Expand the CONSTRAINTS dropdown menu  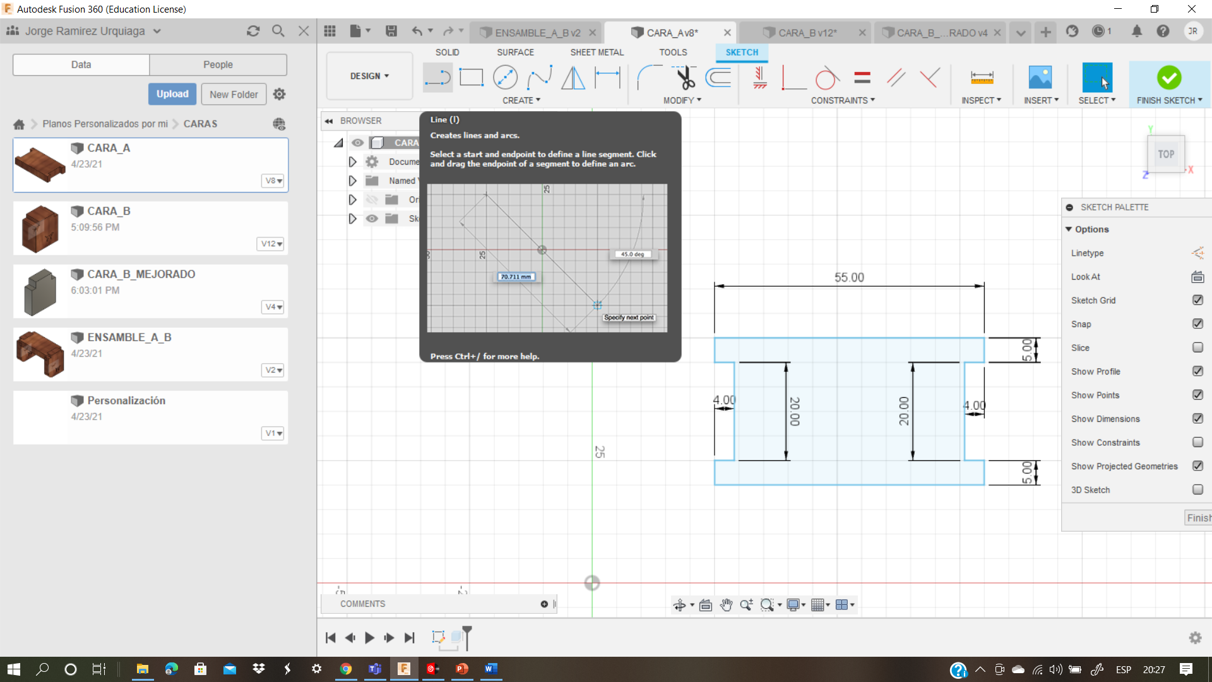click(x=843, y=100)
